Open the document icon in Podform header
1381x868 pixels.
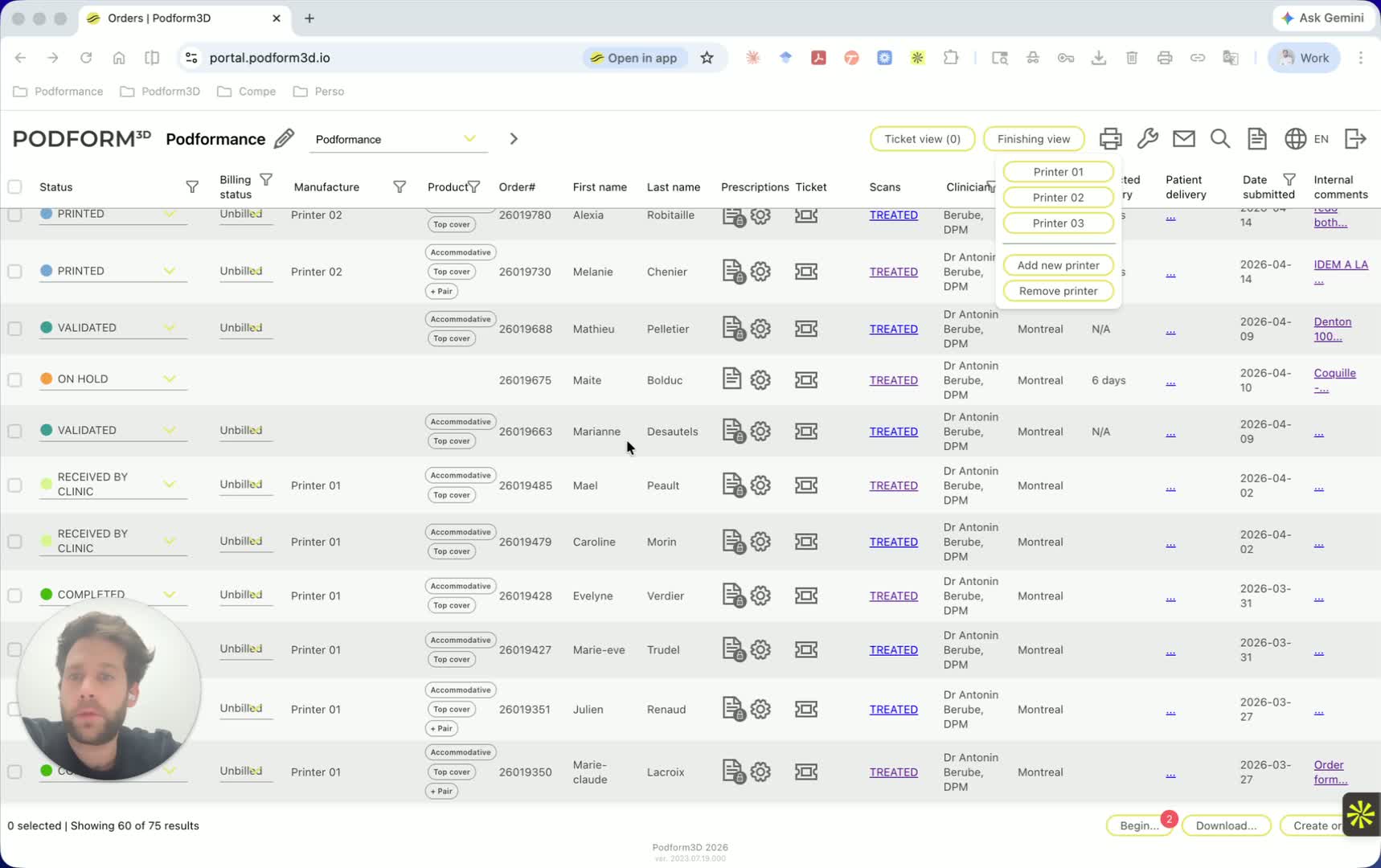[1256, 139]
